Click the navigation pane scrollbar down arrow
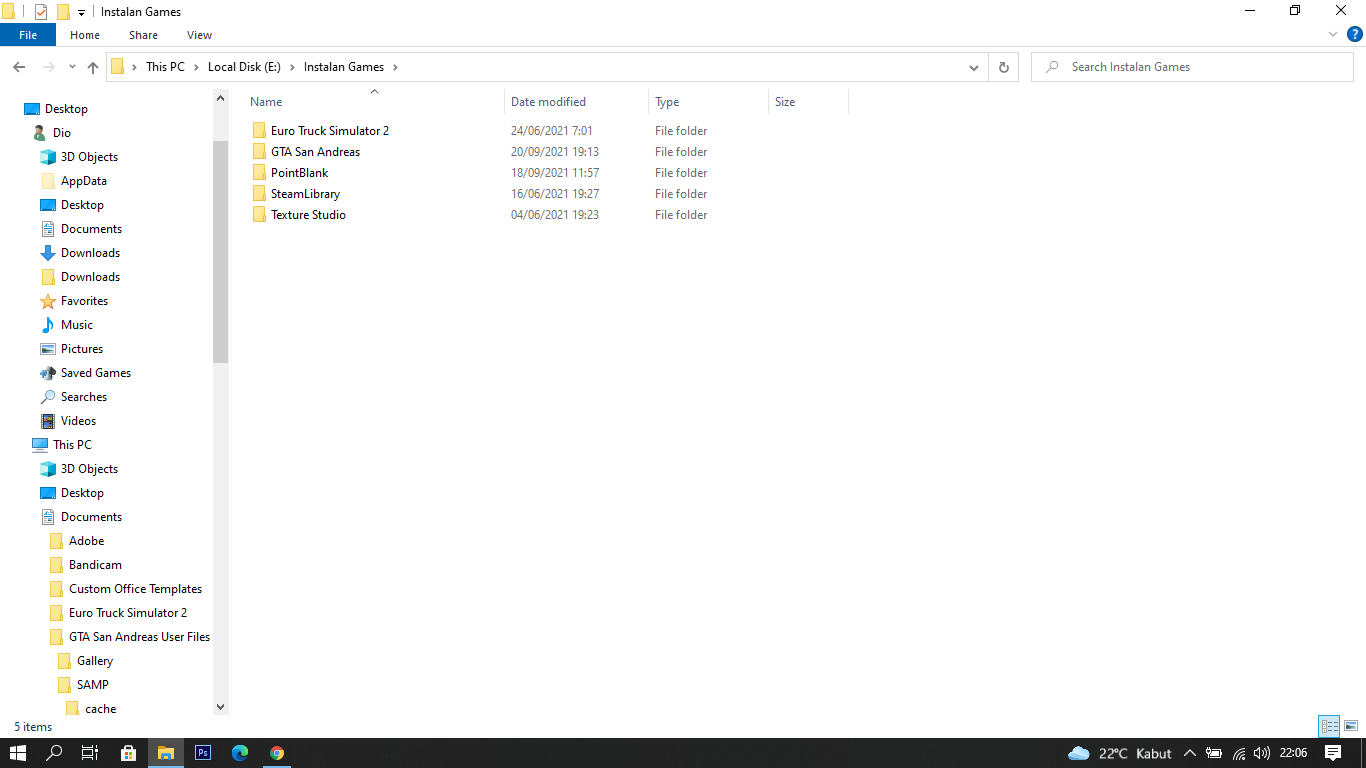1366x768 pixels. click(x=221, y=707)
